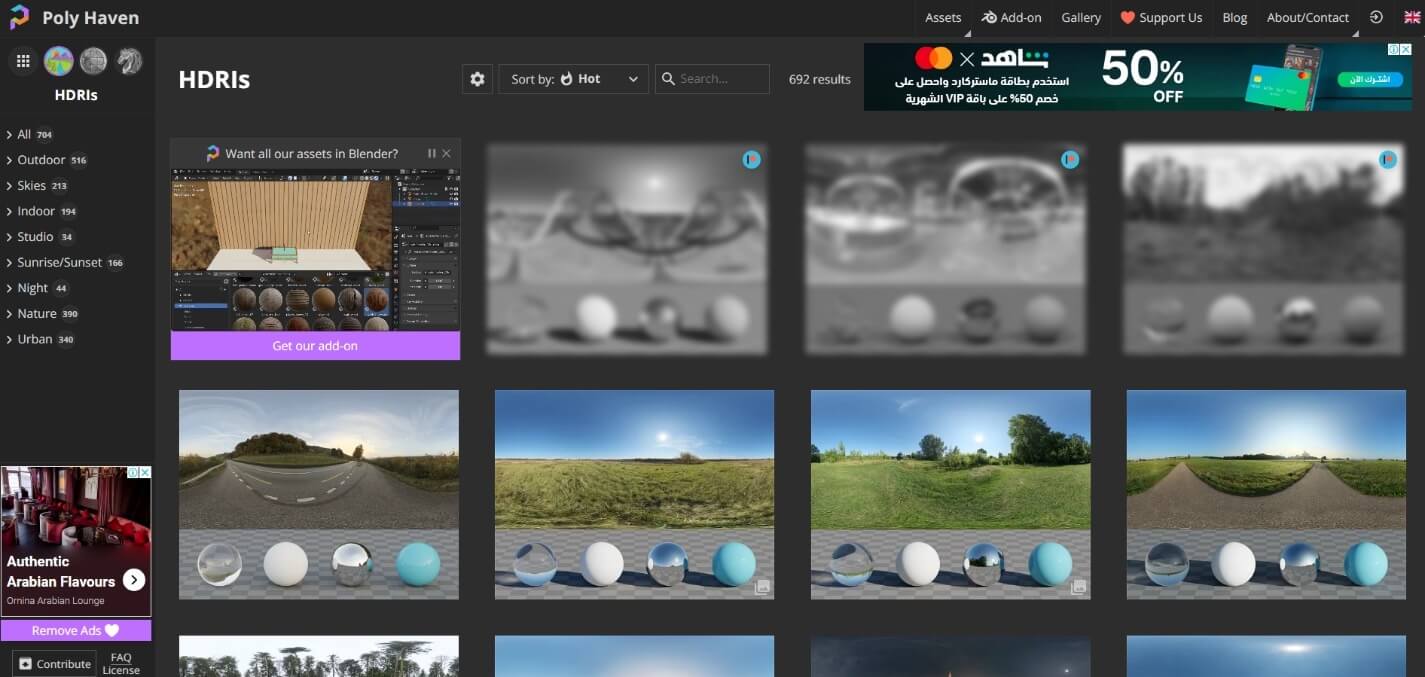Open the advanced settings gear icon
The width and height of the screenshot is (1425, 677).
point(477,79)
